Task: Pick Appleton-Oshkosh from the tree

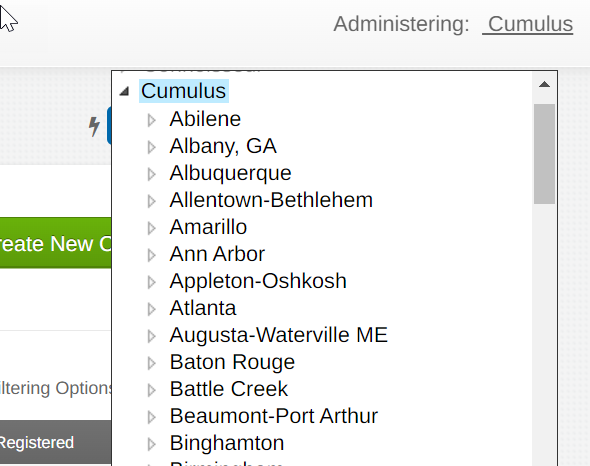Action: (x=258, y=281)
